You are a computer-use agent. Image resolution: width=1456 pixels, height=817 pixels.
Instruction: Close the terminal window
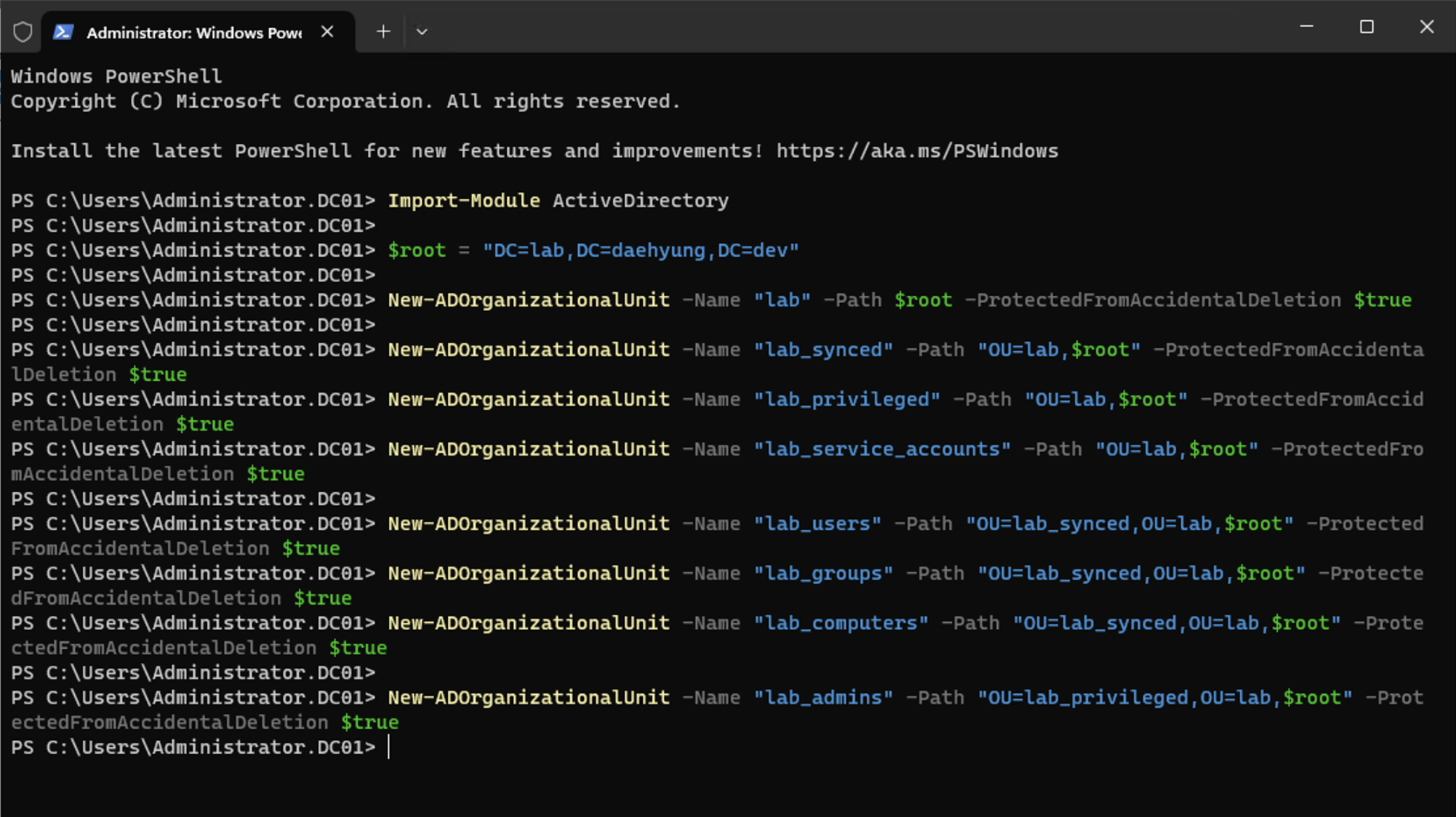pos(1426,27)
